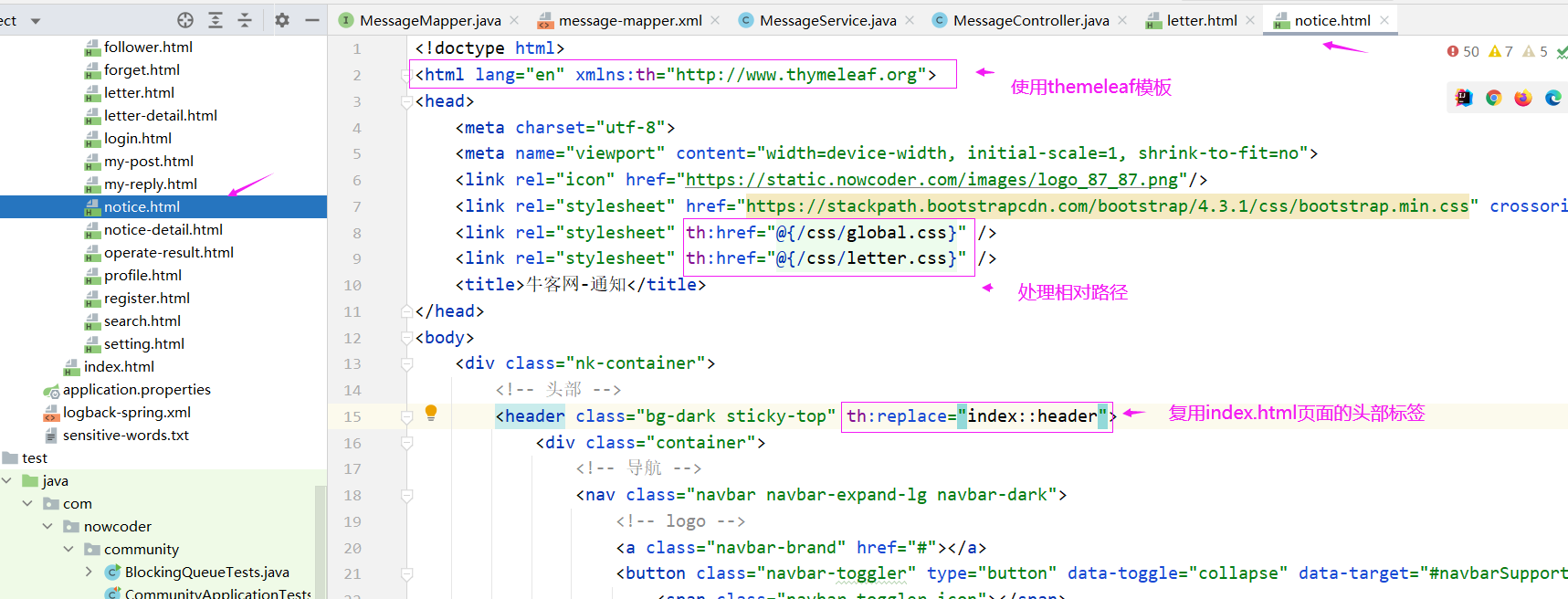
Task: Fold the body tag on line 12
Action: [x=406, y=338]
